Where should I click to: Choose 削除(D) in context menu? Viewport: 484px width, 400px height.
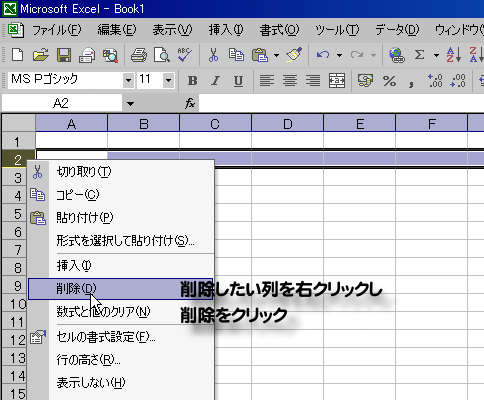pos(121,289)
